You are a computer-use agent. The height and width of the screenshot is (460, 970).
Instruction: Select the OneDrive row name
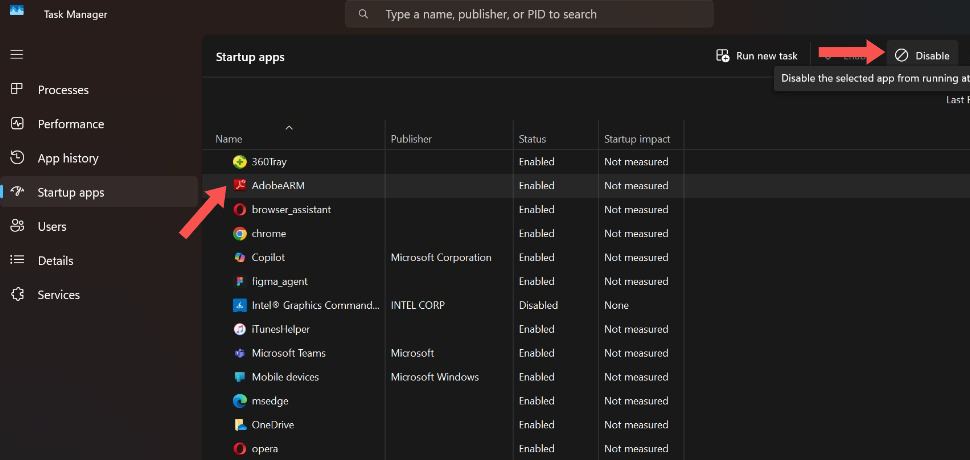pyautogui.click(x=273, y=425)
